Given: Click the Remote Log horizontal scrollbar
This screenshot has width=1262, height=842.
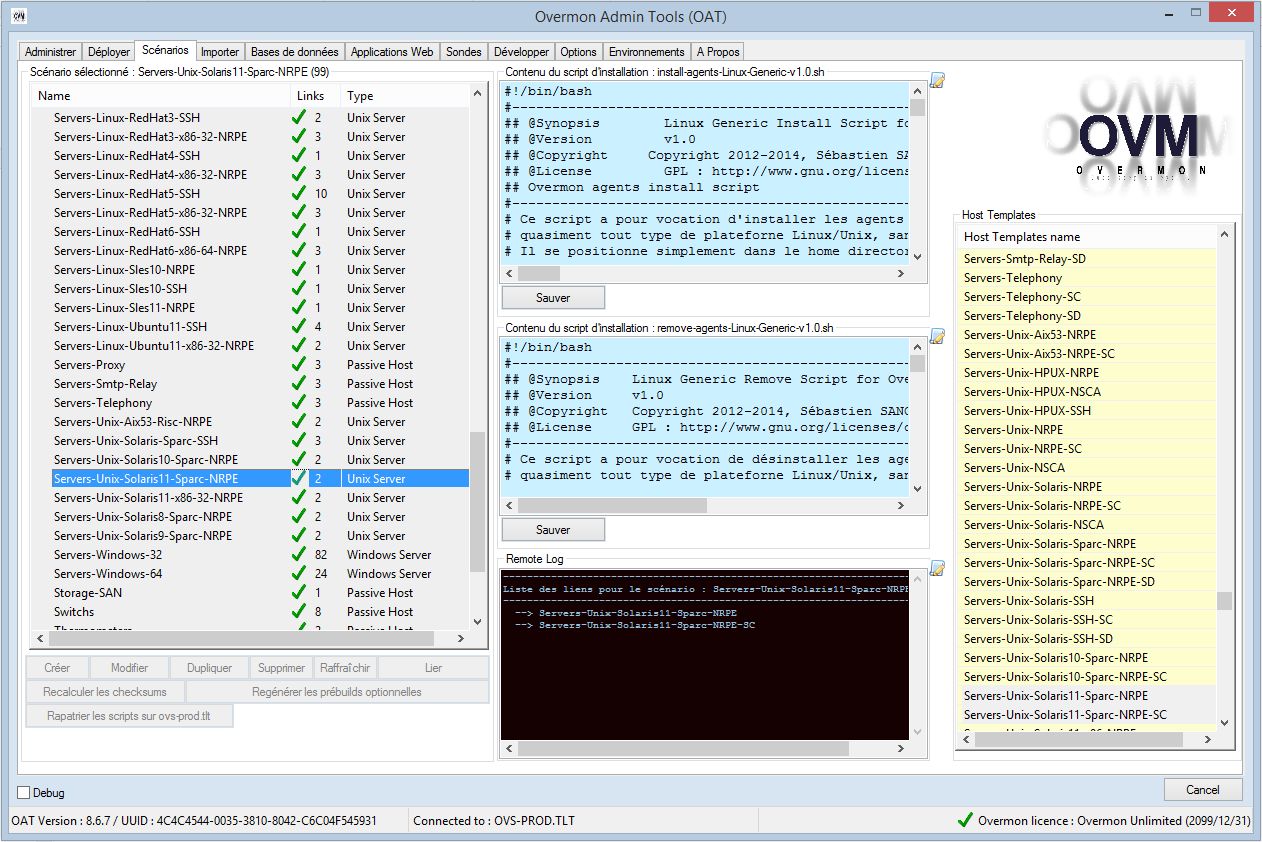Looking at the screenshot, I should pos(682,748).
